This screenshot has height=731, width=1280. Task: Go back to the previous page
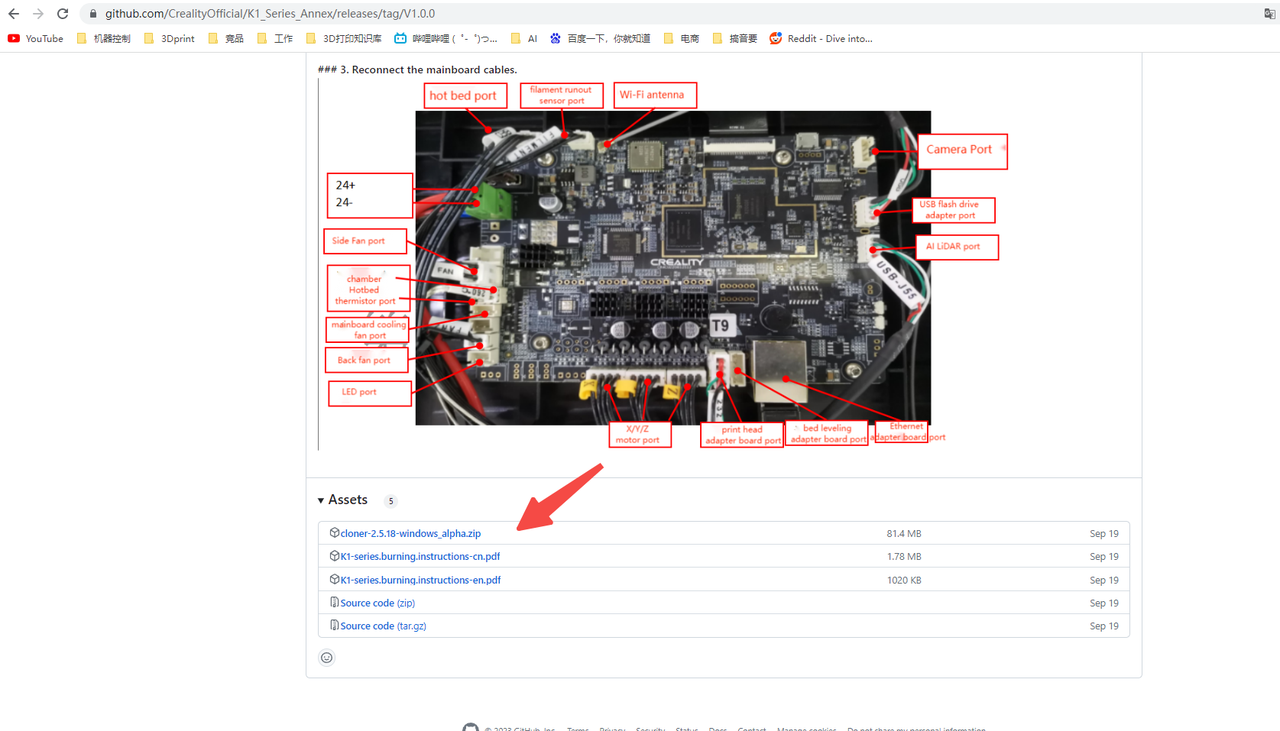point(14,14)
